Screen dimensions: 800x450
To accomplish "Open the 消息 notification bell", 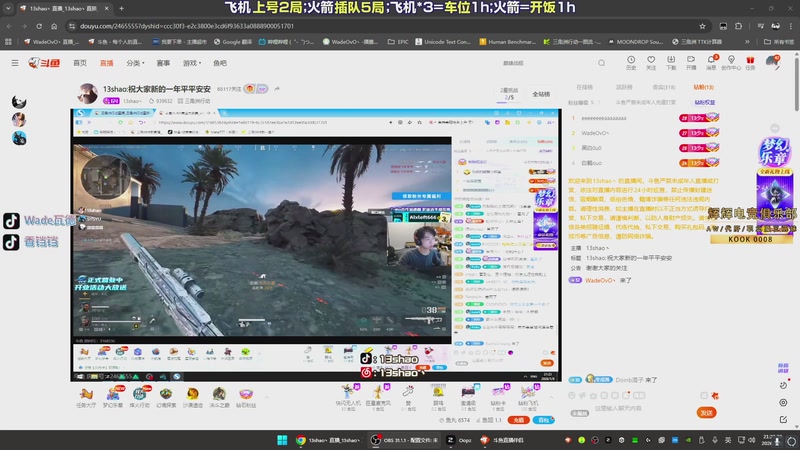I will (711, 63).
